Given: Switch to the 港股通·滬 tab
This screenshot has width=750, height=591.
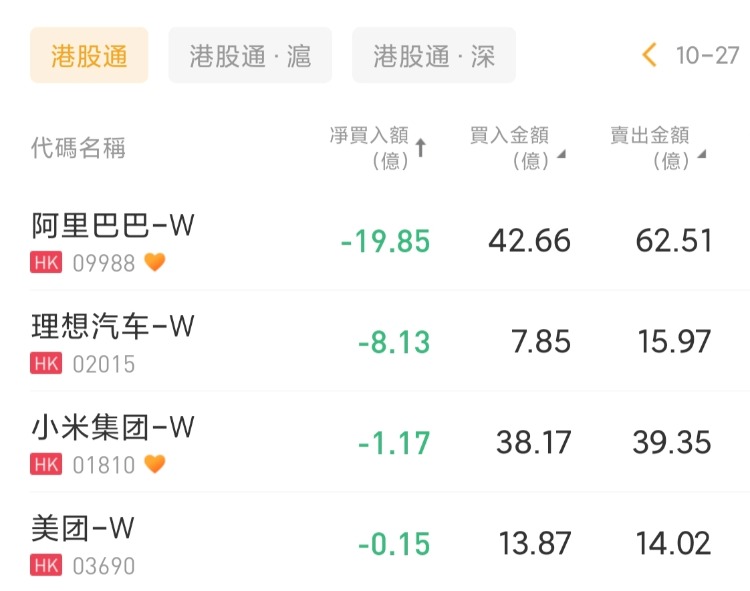Looking at the screenshot, I should pos(250,55).
